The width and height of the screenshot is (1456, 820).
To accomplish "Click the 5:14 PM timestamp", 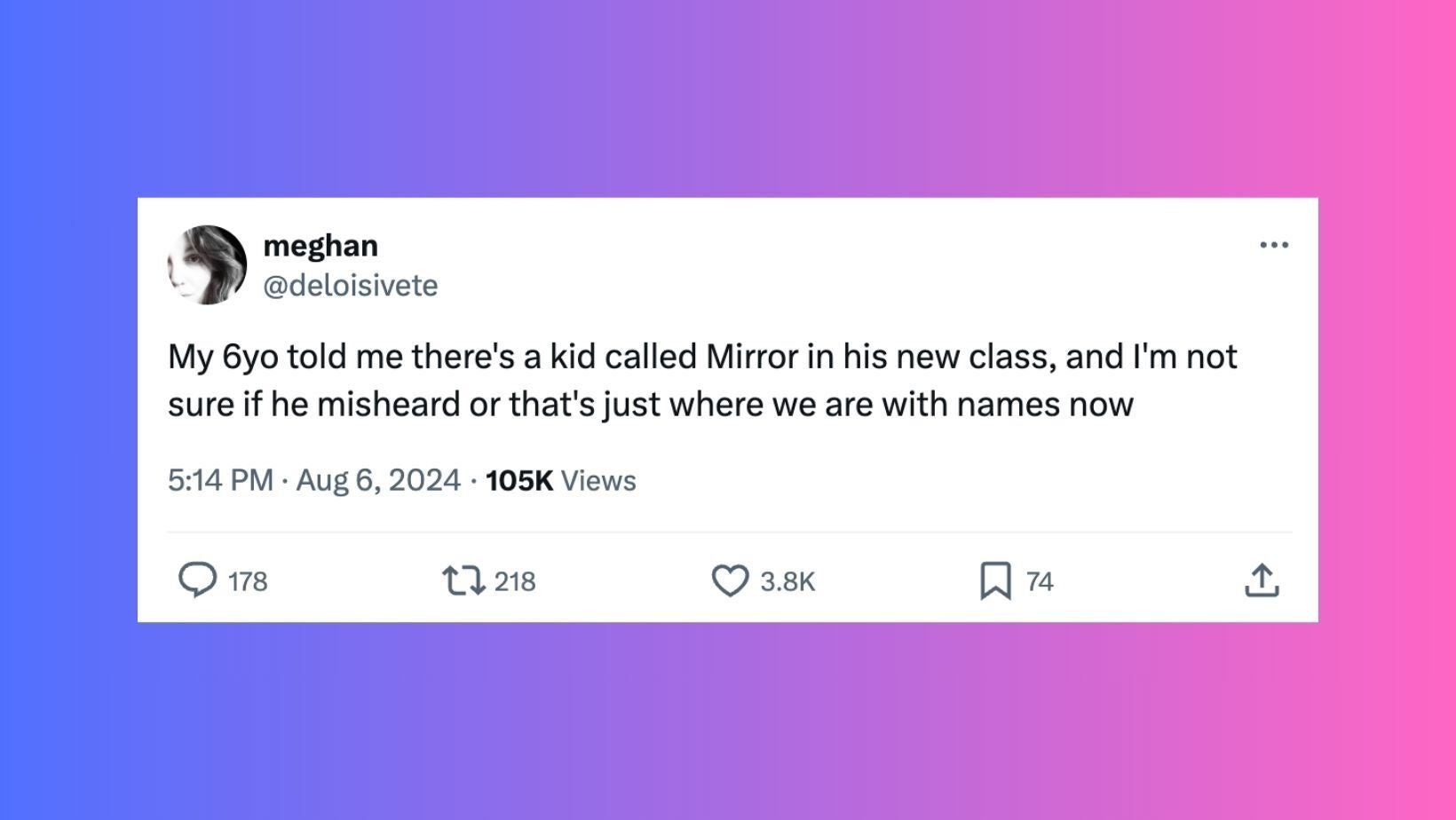I will coord(220,480).
